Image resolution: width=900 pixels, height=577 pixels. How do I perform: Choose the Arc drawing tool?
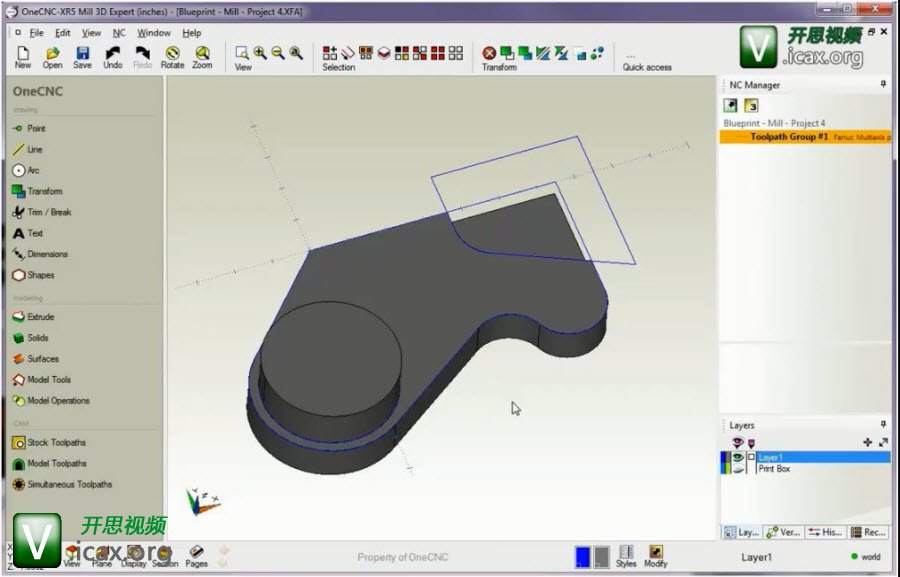pos(19,170)
